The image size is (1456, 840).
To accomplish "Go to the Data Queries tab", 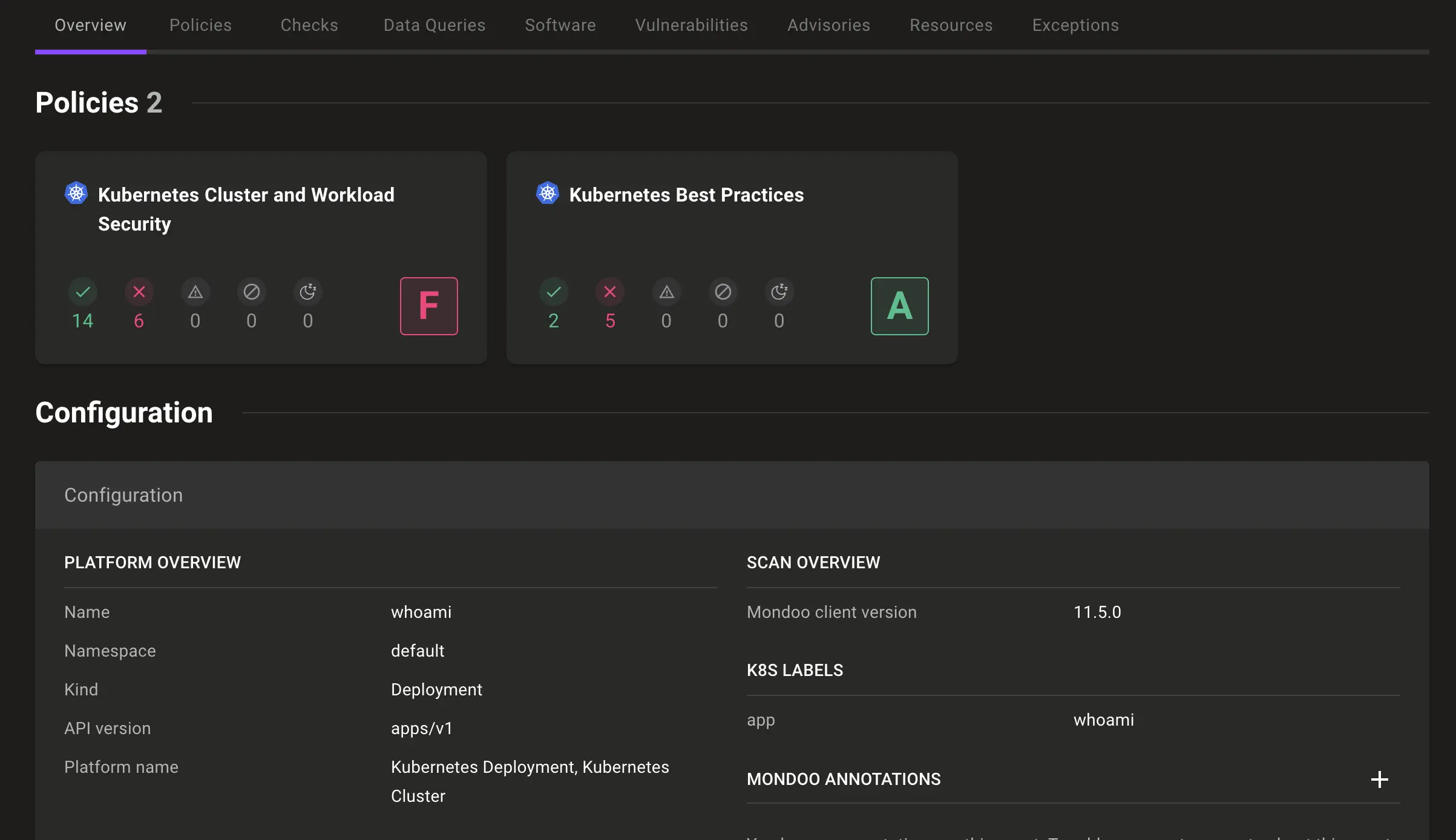I will pyautogui.click(x=435, y=25).
